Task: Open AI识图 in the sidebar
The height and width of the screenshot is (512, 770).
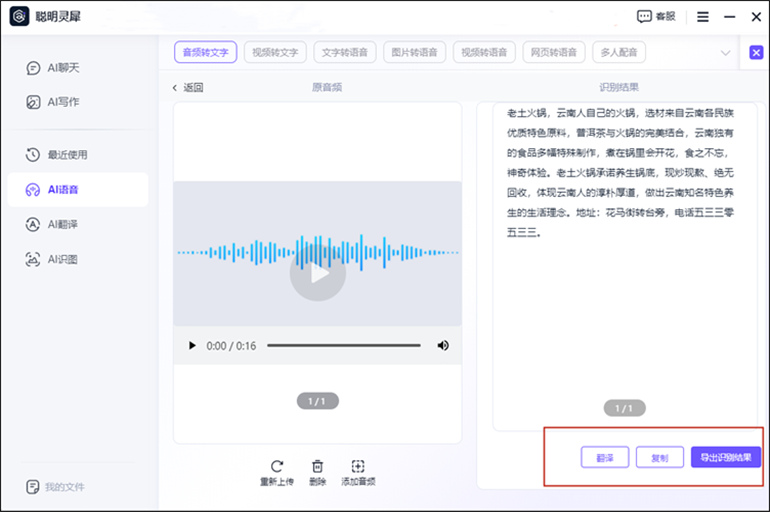Action: pos(52,259)
